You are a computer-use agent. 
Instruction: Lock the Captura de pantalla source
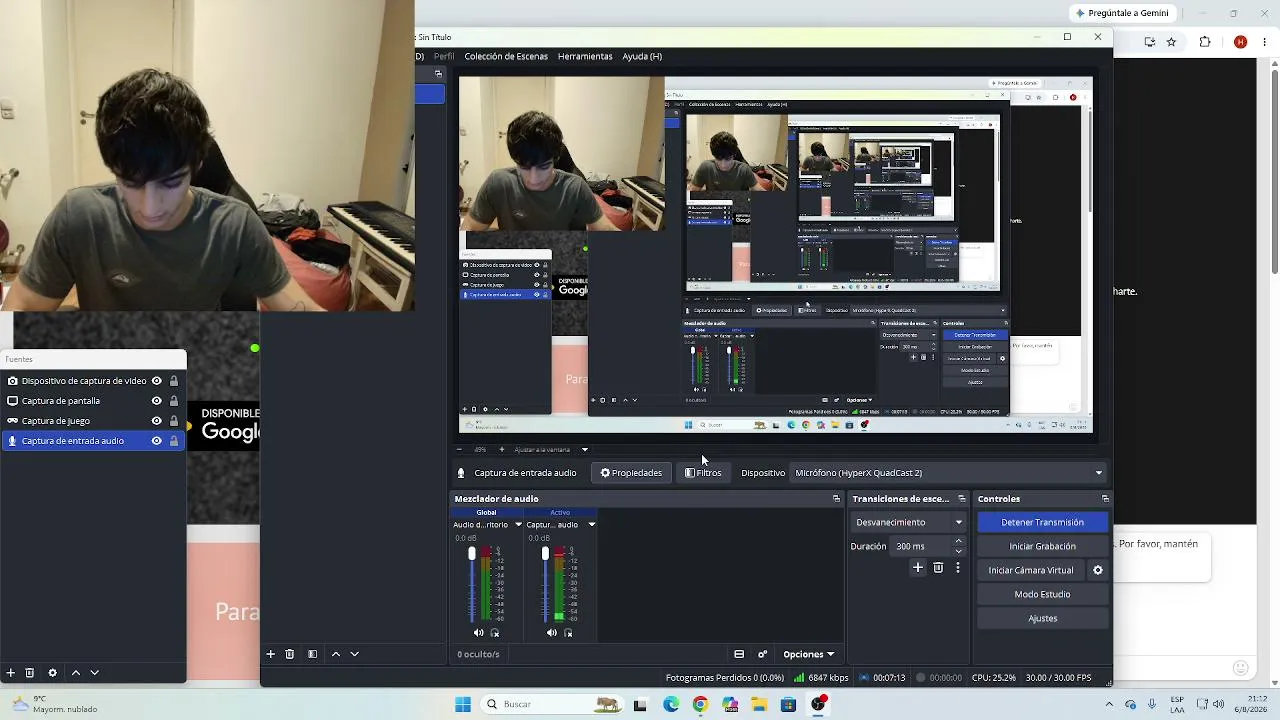174,401
